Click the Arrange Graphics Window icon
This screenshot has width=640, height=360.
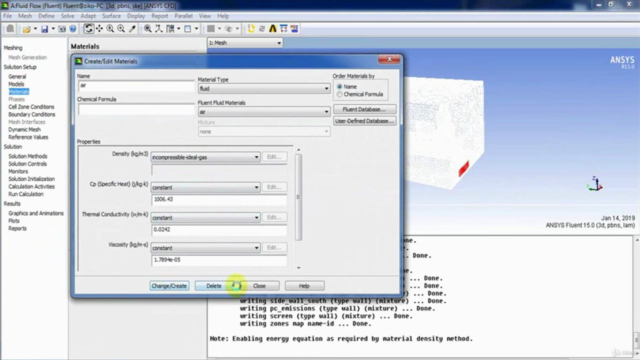click(188, 29)
